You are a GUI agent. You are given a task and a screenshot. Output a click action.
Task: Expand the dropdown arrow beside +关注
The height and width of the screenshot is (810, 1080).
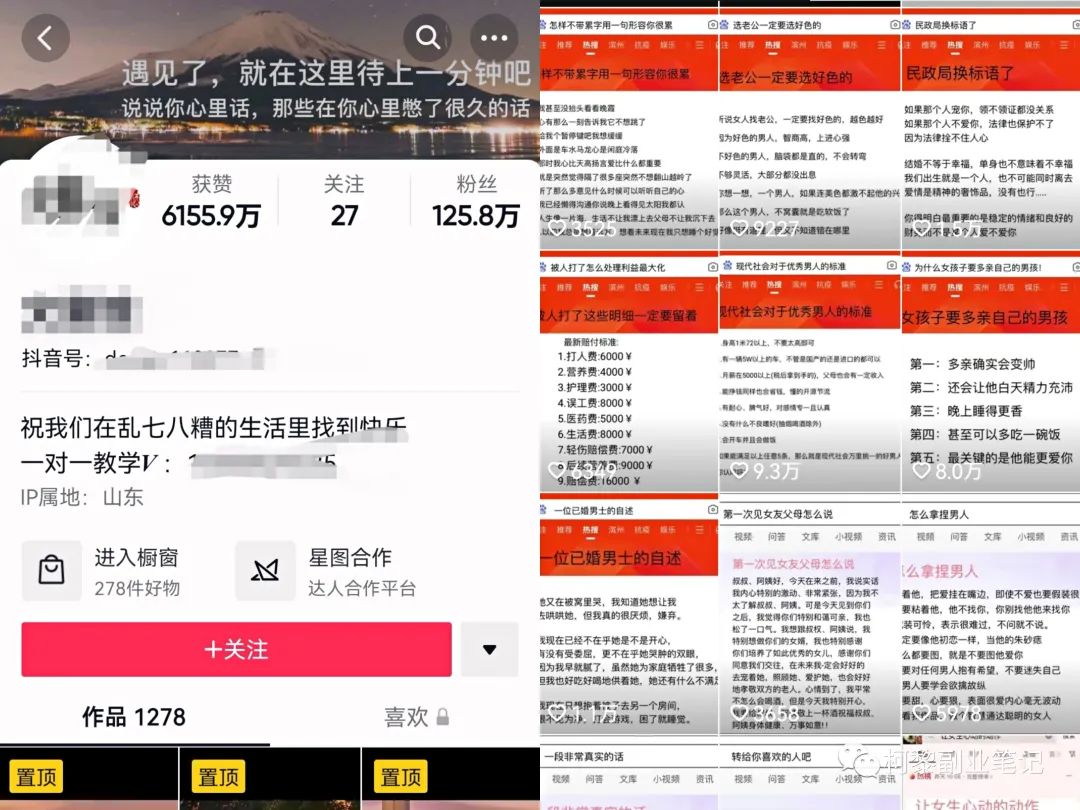(489, 649)
